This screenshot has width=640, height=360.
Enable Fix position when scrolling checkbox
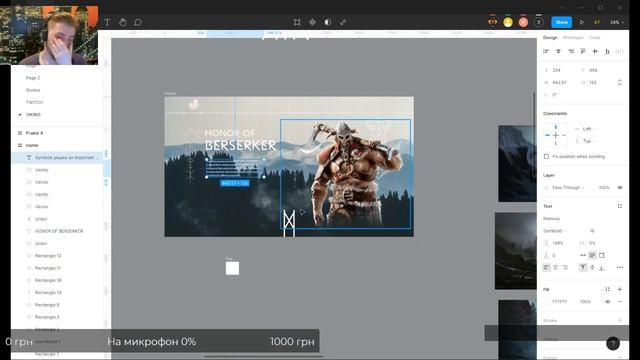coord(547,157)
